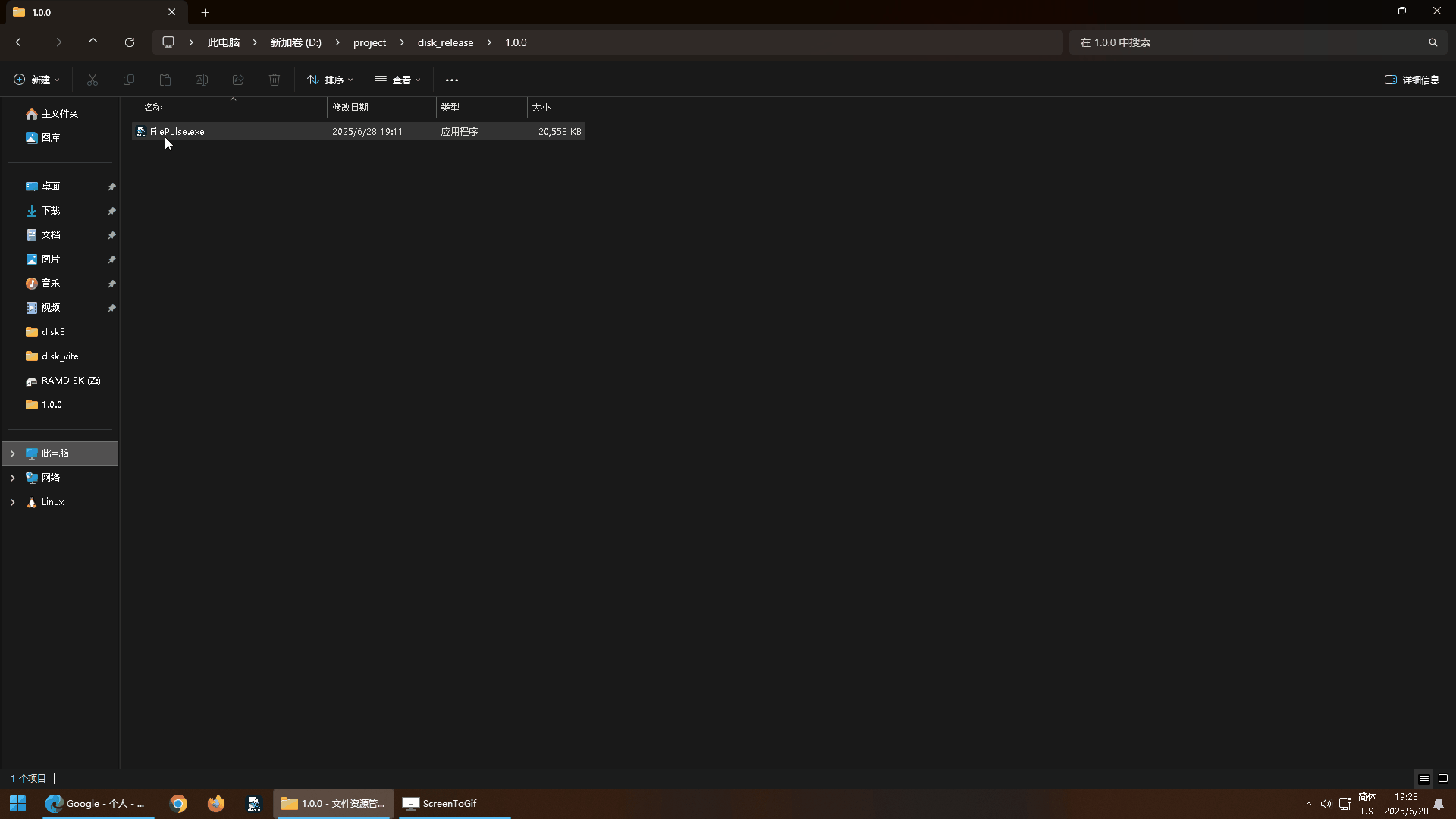Go up one folder level
The height and width of the screenshot is (819, 1456).
(93, 42)
